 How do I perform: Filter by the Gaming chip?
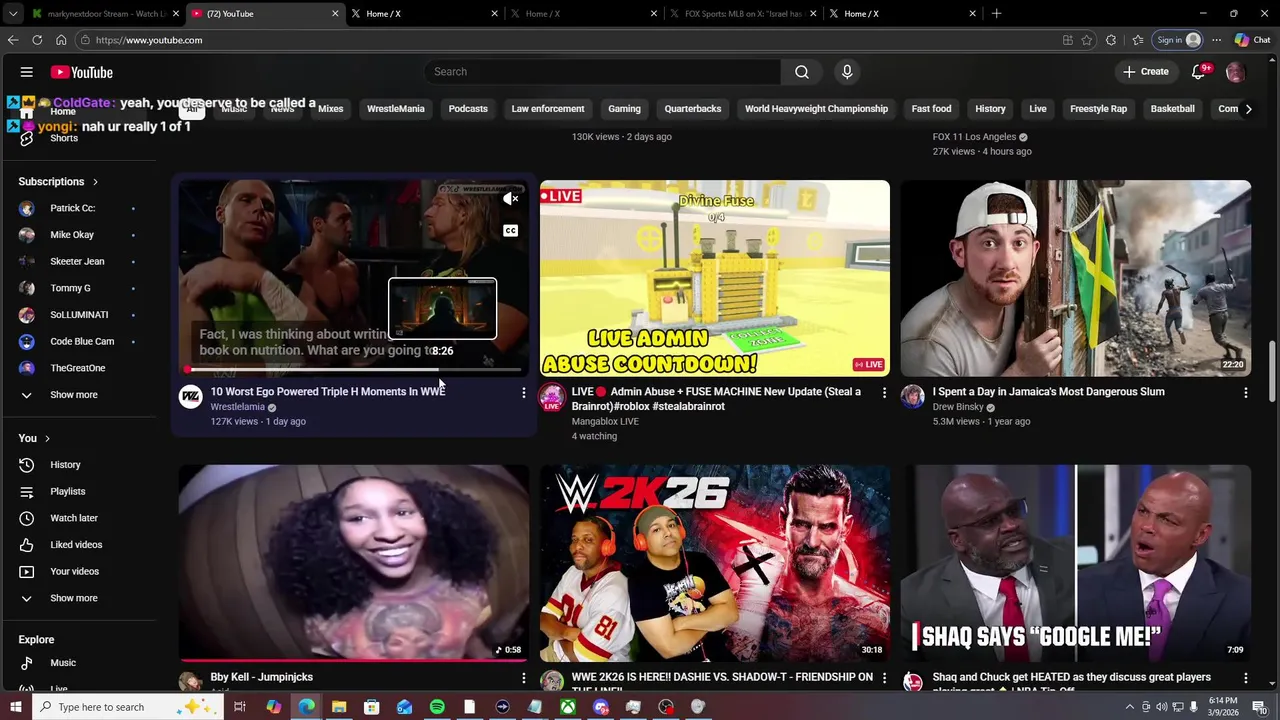pos(624,109)
